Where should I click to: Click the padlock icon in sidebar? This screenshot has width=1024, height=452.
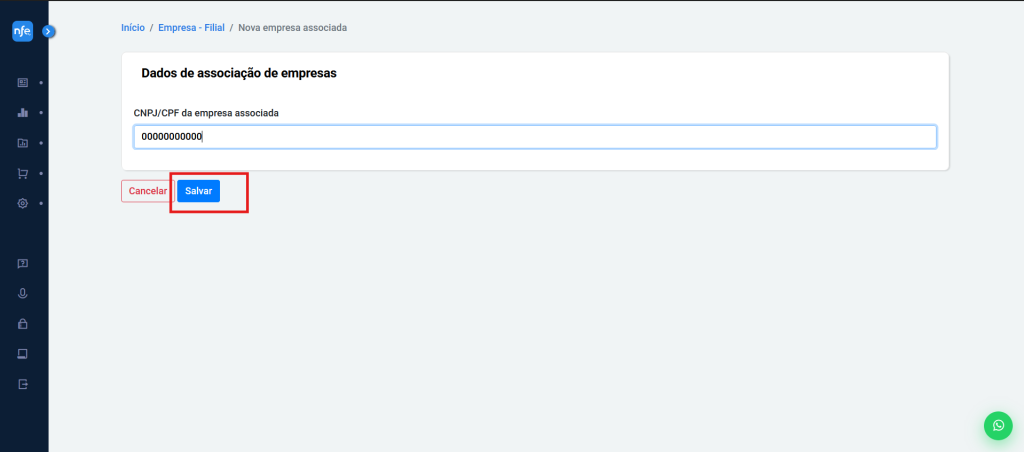[x=22, y=324]
